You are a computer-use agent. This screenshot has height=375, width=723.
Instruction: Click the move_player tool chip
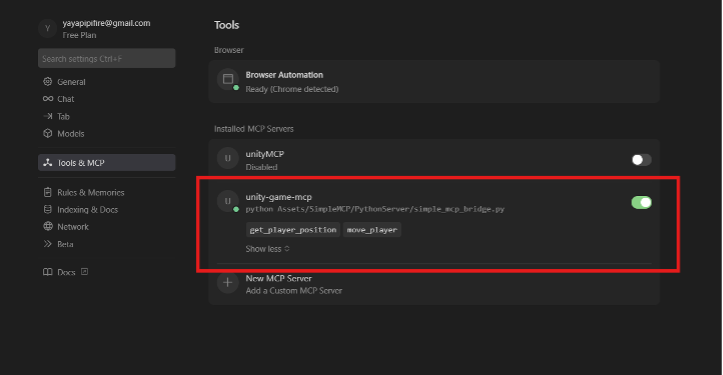pos(372,230)
